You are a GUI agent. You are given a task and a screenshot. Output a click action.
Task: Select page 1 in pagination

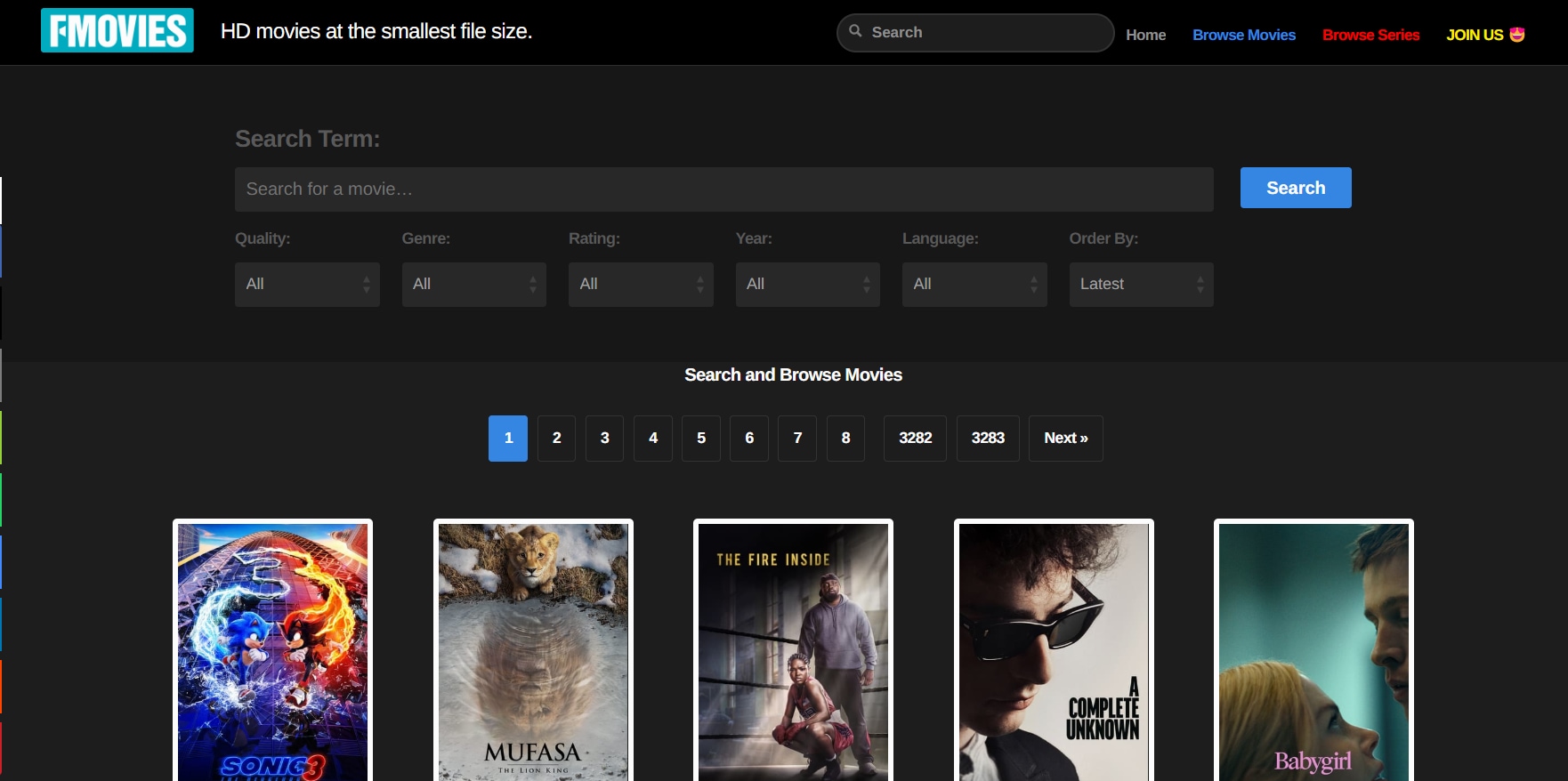[x=508, y=439]
